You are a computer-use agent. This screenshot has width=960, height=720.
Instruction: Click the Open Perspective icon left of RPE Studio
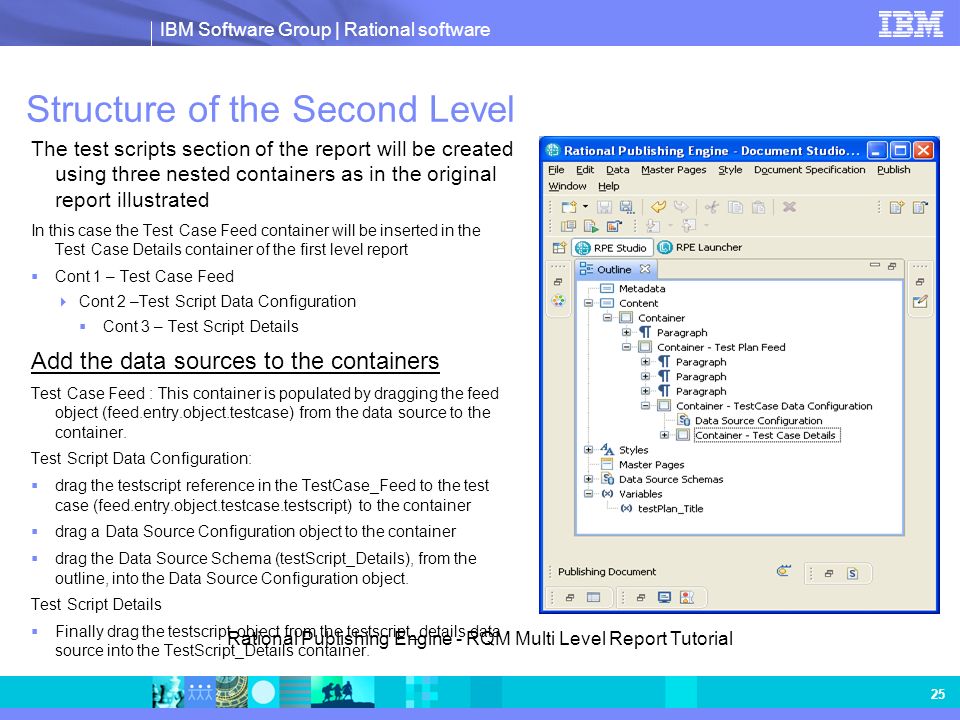pyautogui.click(x=560, y=248)
